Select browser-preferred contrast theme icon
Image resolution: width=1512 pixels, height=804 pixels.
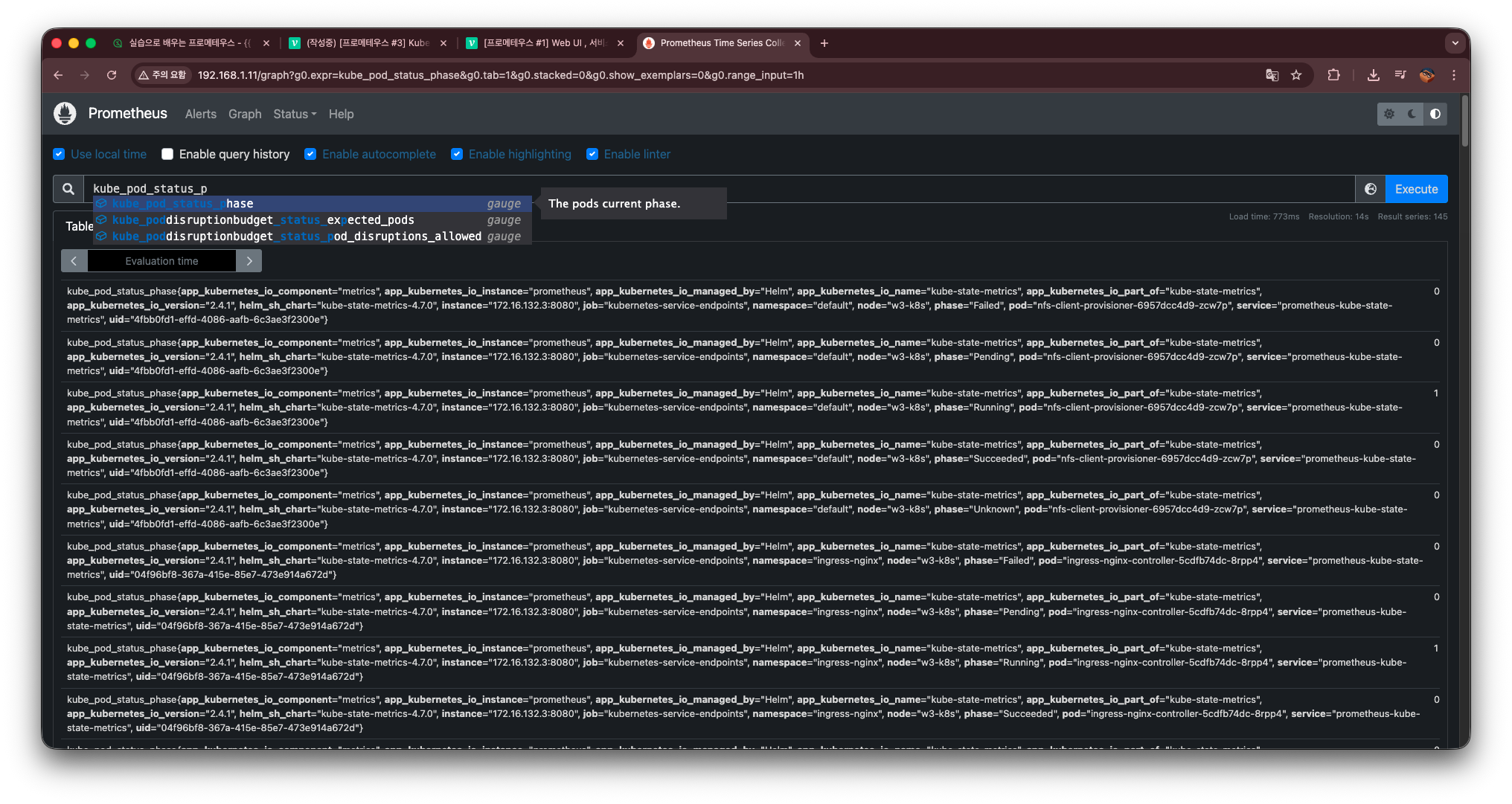click(x=1435, y=114)
